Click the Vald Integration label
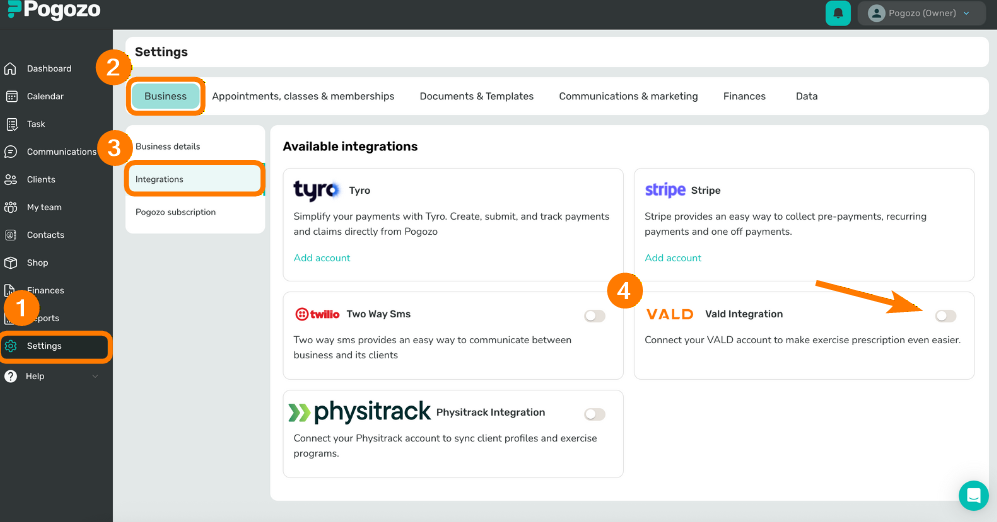 [744, 314]
